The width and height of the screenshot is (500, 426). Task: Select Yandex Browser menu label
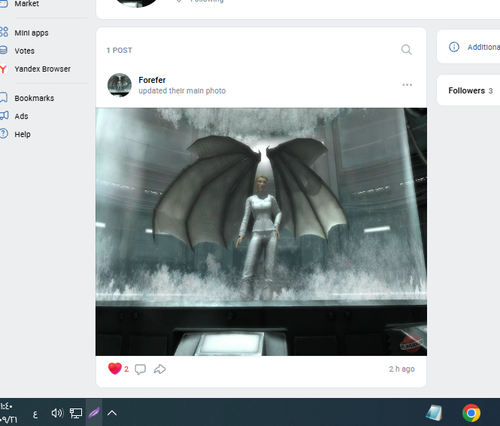(x=42, y=69)
